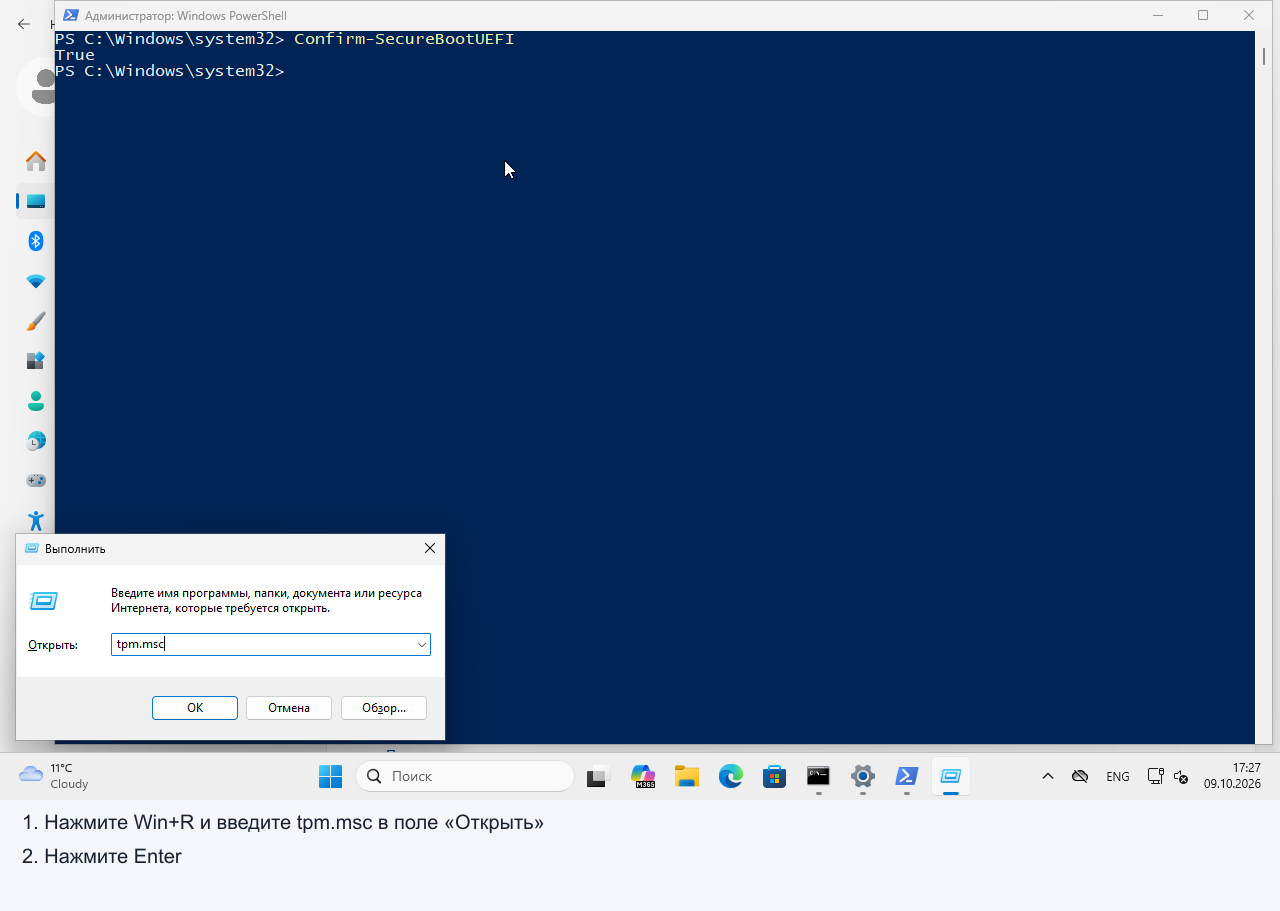Open Network & internet Wi-Fi icon in sidebar
Image resolution: width=1280 pixels, height=911 pixels.
(36, 281)
